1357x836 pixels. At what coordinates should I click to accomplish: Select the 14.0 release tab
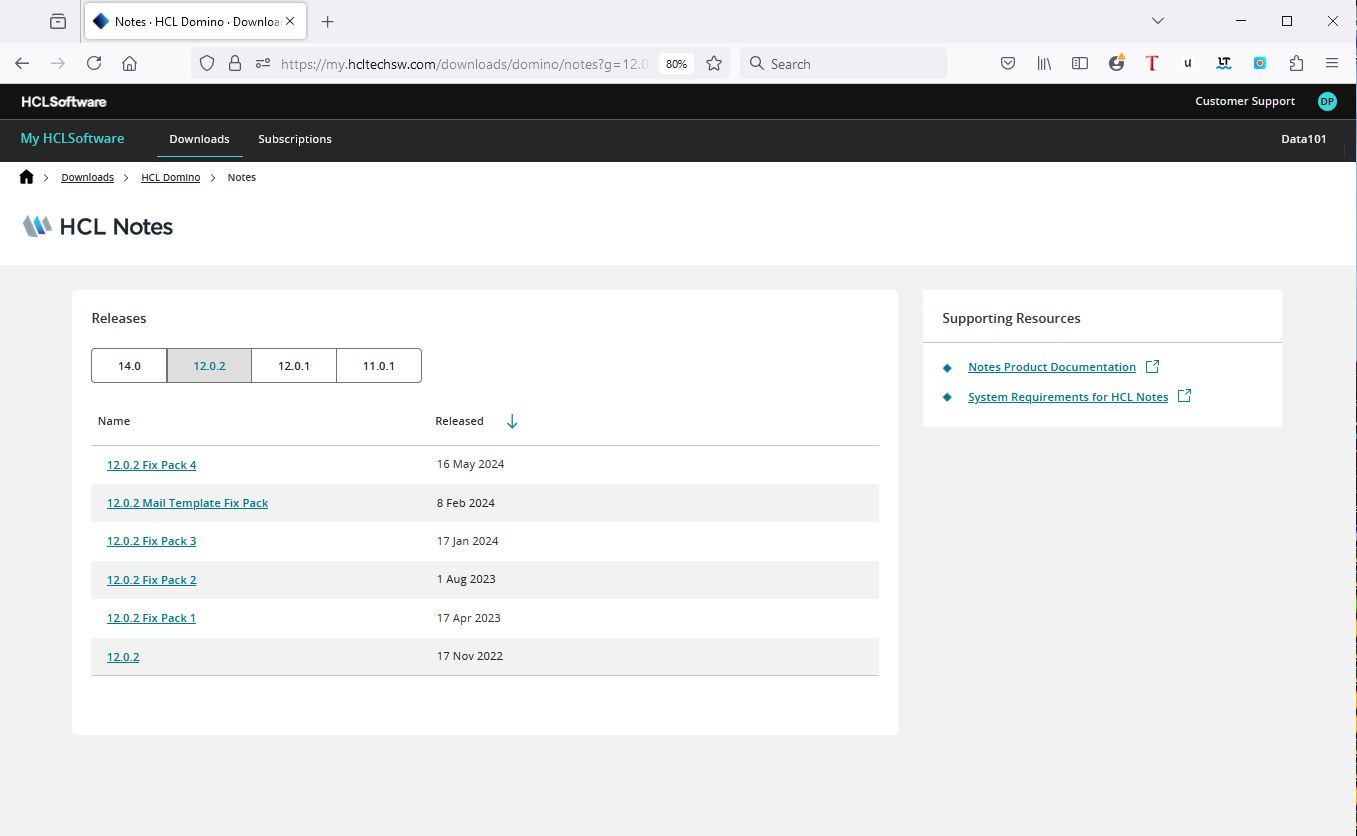click(129, 366)
